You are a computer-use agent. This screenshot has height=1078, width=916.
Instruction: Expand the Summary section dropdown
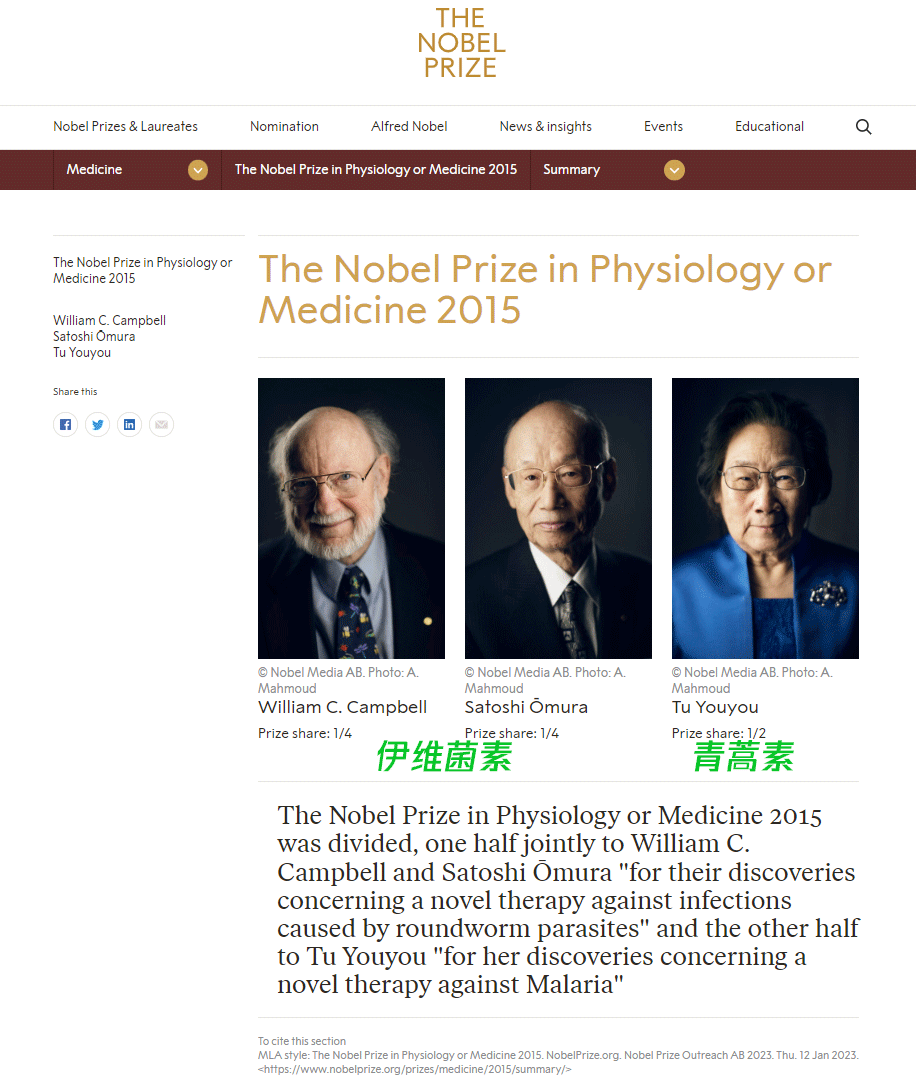675,170
